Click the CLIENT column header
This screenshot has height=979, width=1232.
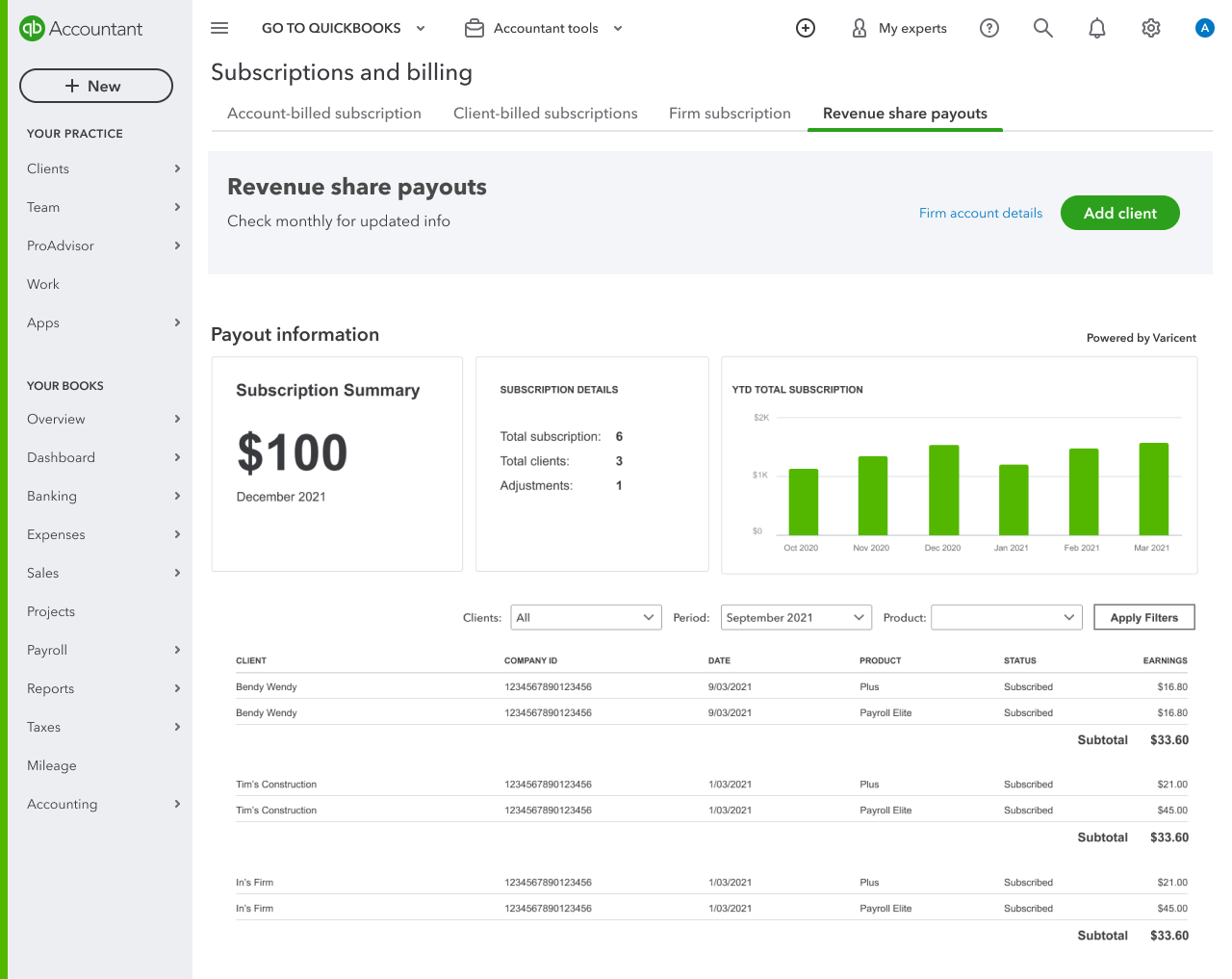pyautogui.click(x=251, y=660)
